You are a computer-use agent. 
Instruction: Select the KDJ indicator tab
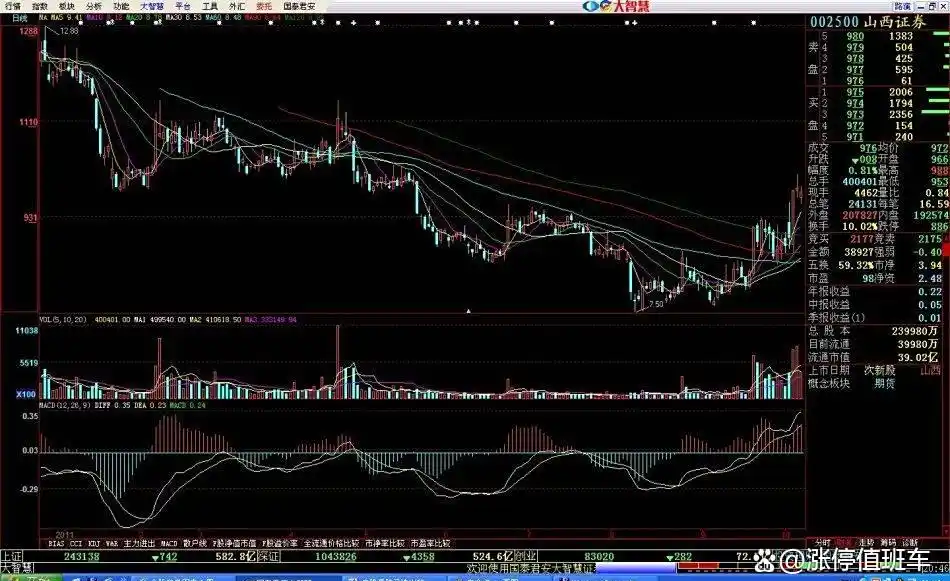pyautogui.click(x=94, y=543)
